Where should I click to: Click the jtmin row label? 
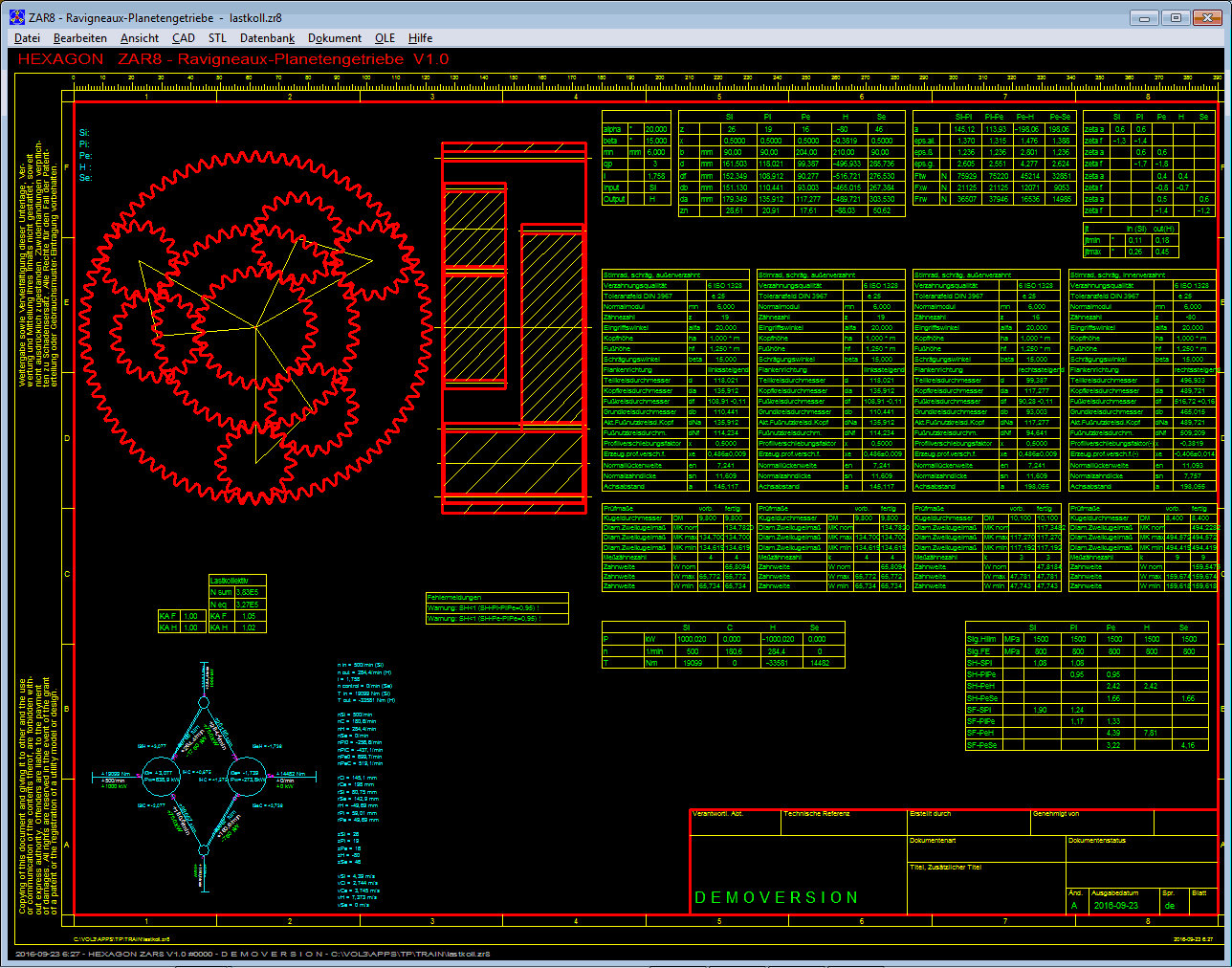point(1093,240)
